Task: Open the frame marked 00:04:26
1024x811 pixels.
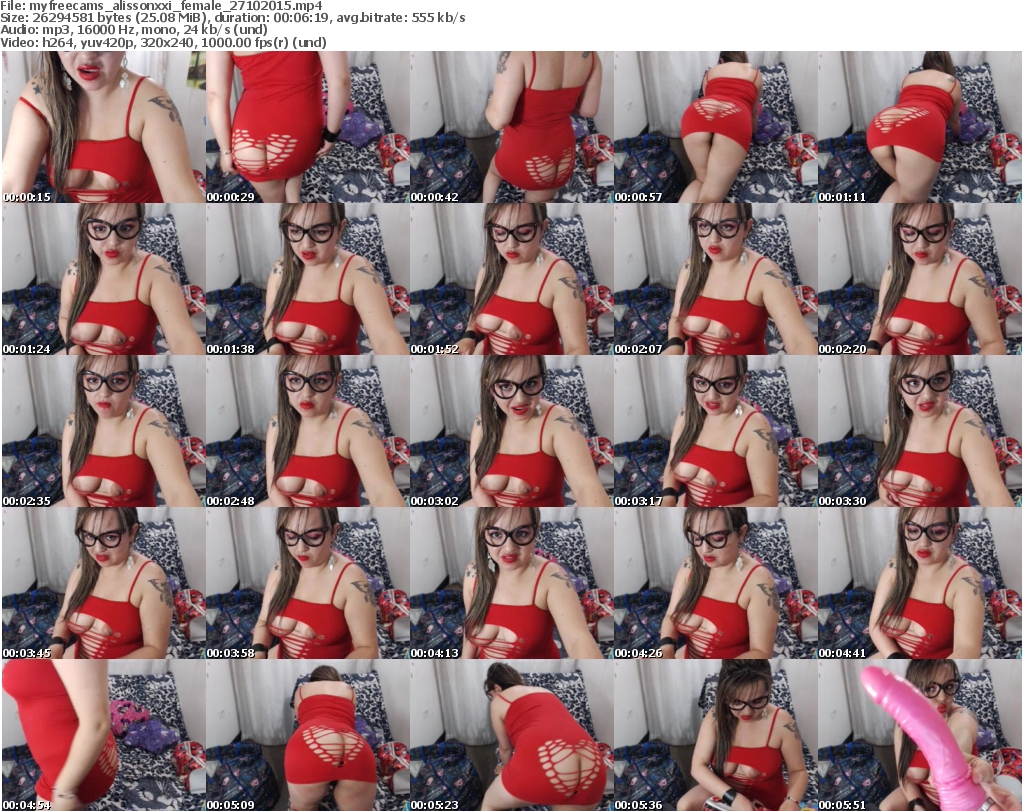Action: pos(715,584)
